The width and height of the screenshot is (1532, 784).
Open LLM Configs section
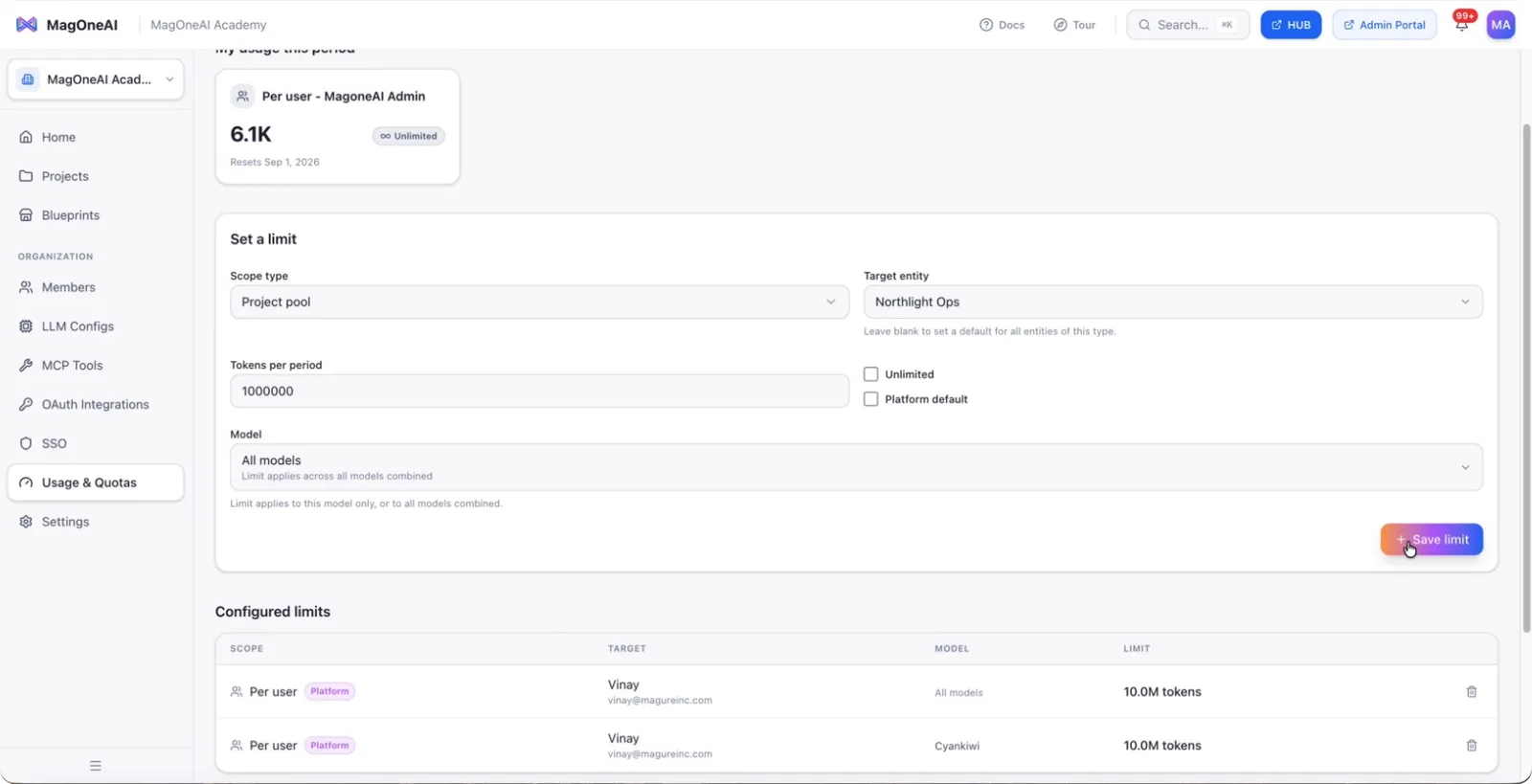(x=96, y=326)
